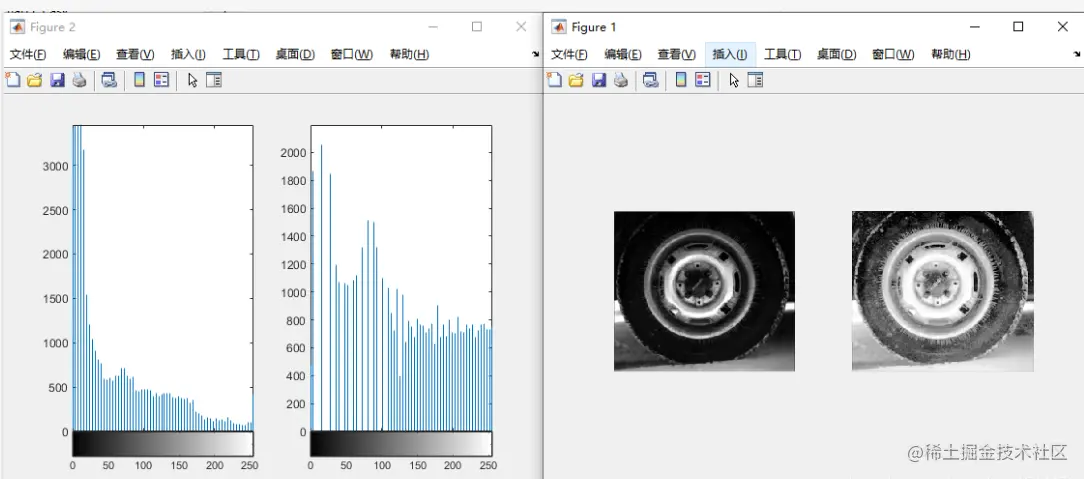1084x479 pixels.
Task: Open 编辑(E) menu in Figure 2
Action: [82, 55]
